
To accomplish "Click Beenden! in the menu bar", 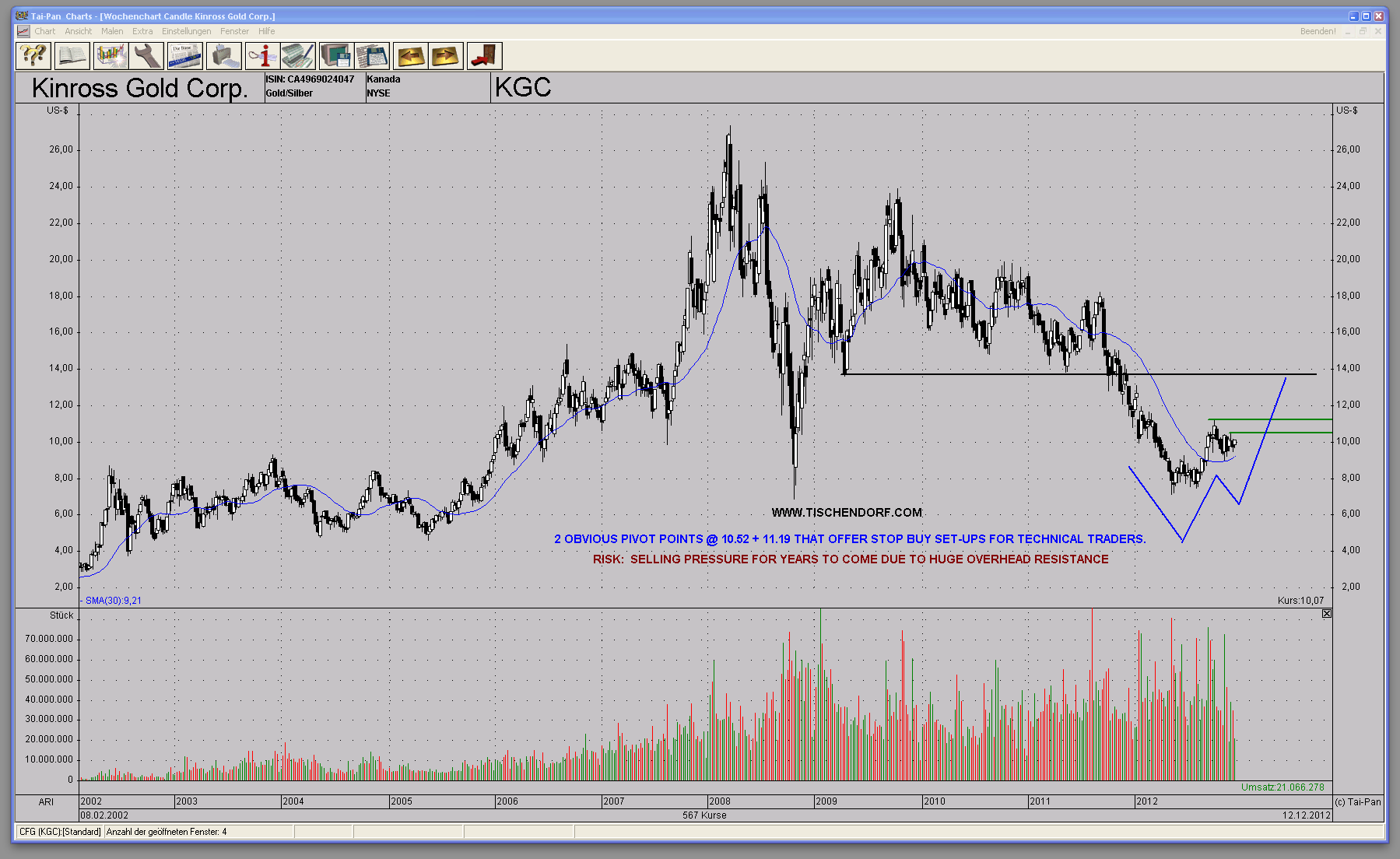I will [1318, 31].
